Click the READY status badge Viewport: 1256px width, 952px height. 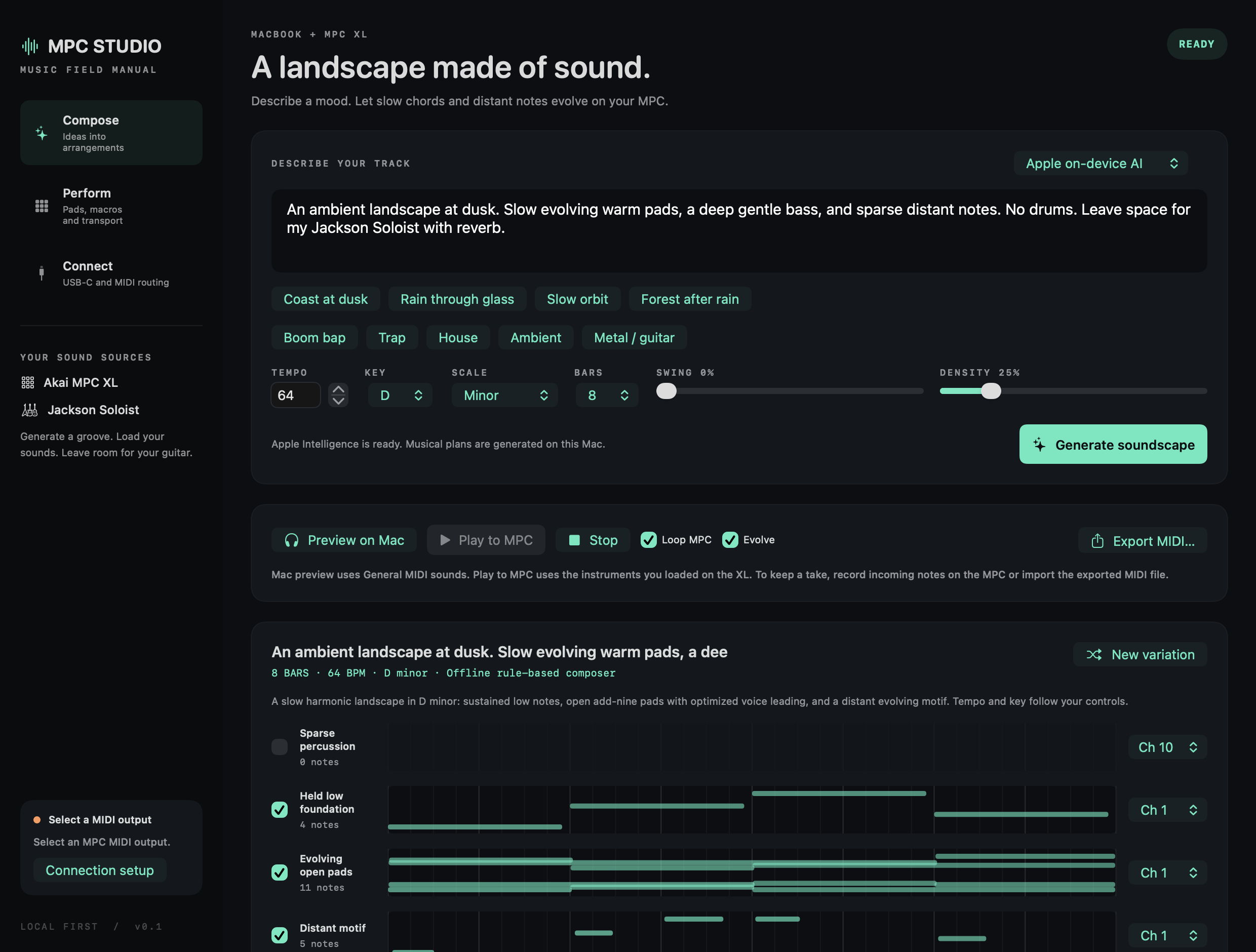[x=1196, y=44]
